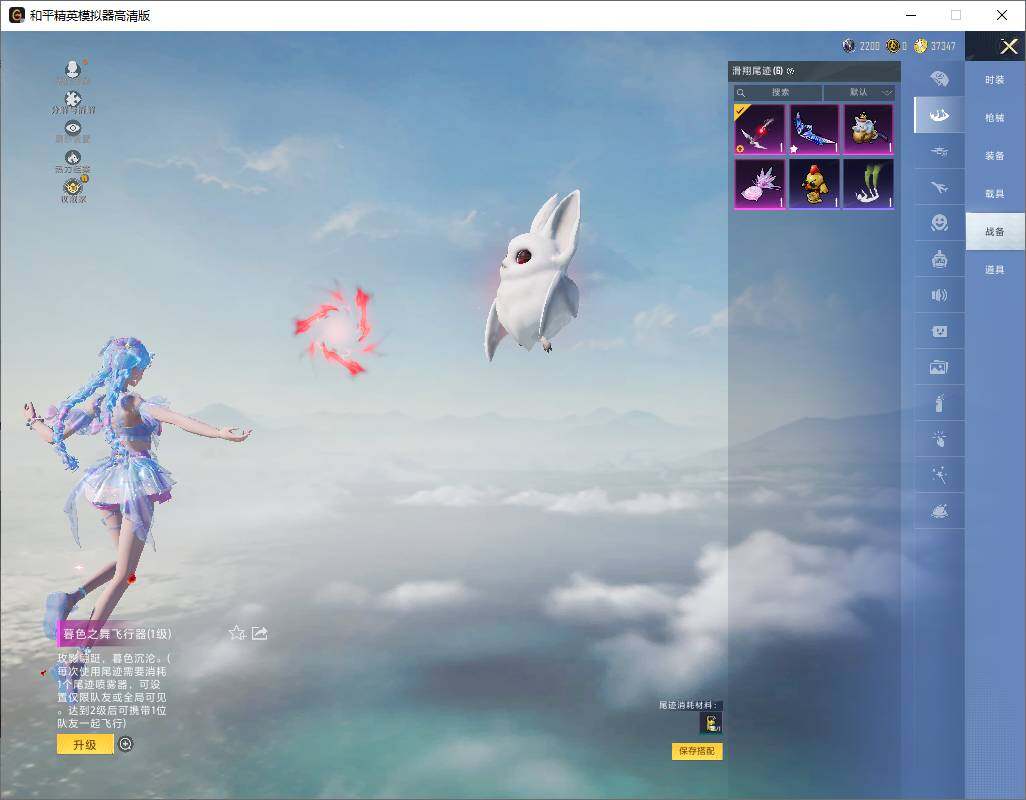This screenshot has height=800, width=1026.
Task: Select the crowned frog trail thumbnail
Action: pos(868,129)
